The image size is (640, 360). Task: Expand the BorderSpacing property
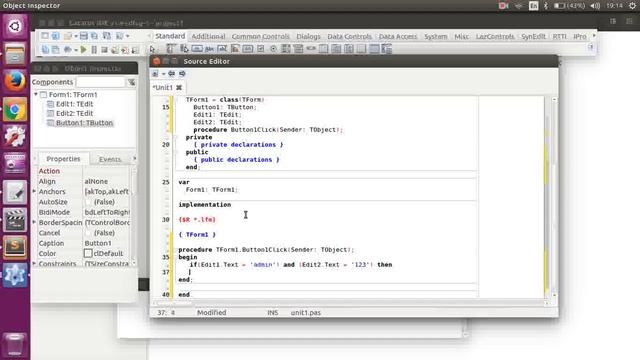(x=35, y=222)
